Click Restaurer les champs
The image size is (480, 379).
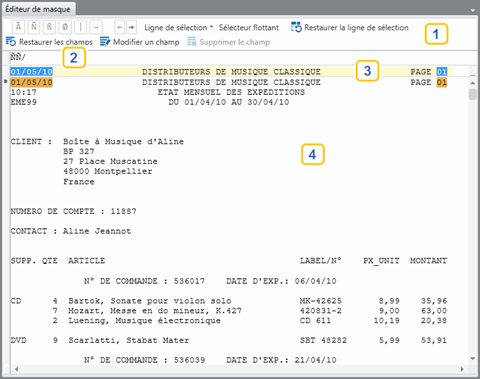click(x=49, y=42)
